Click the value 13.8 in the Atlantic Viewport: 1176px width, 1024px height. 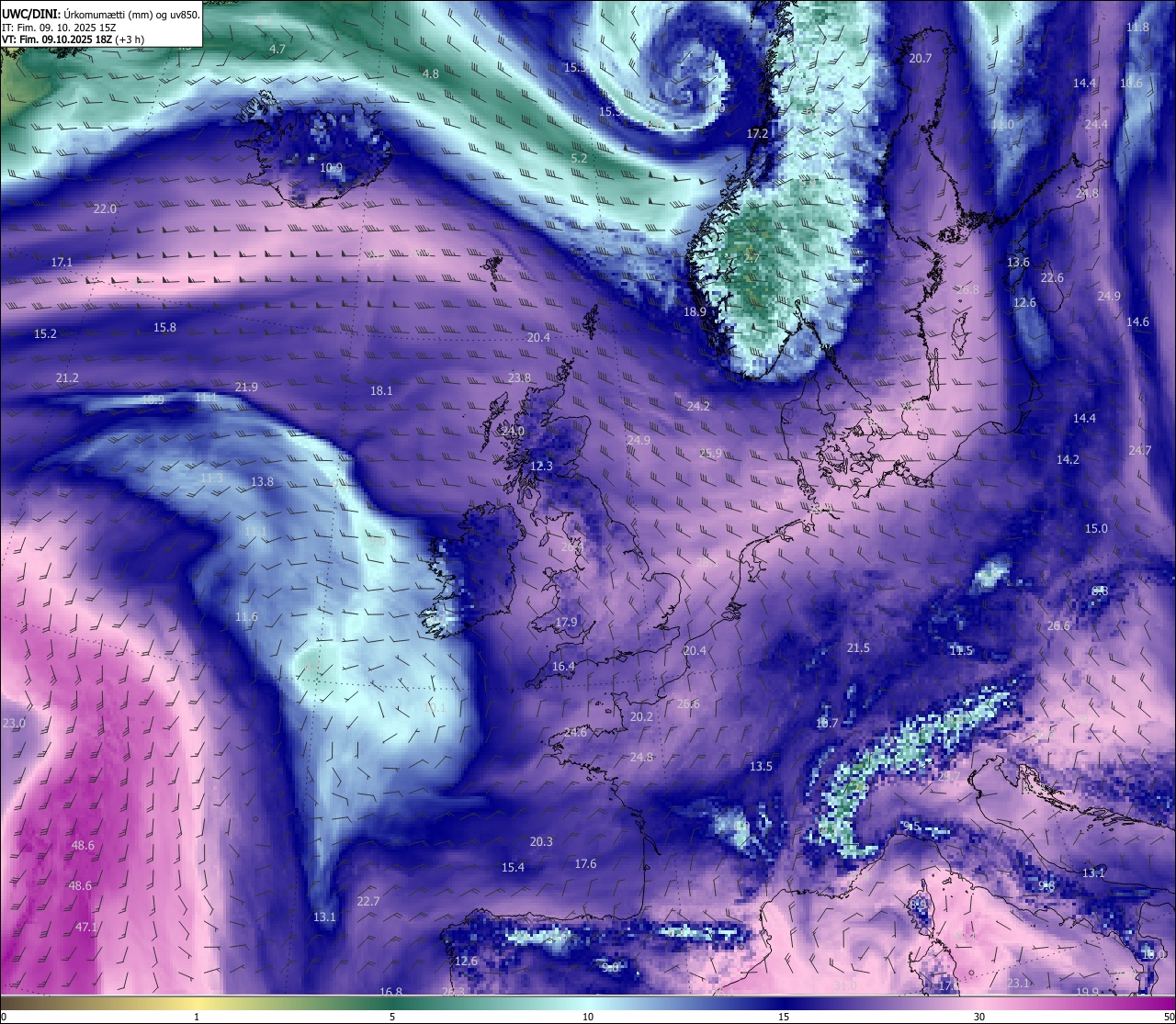tap(262, 481)
